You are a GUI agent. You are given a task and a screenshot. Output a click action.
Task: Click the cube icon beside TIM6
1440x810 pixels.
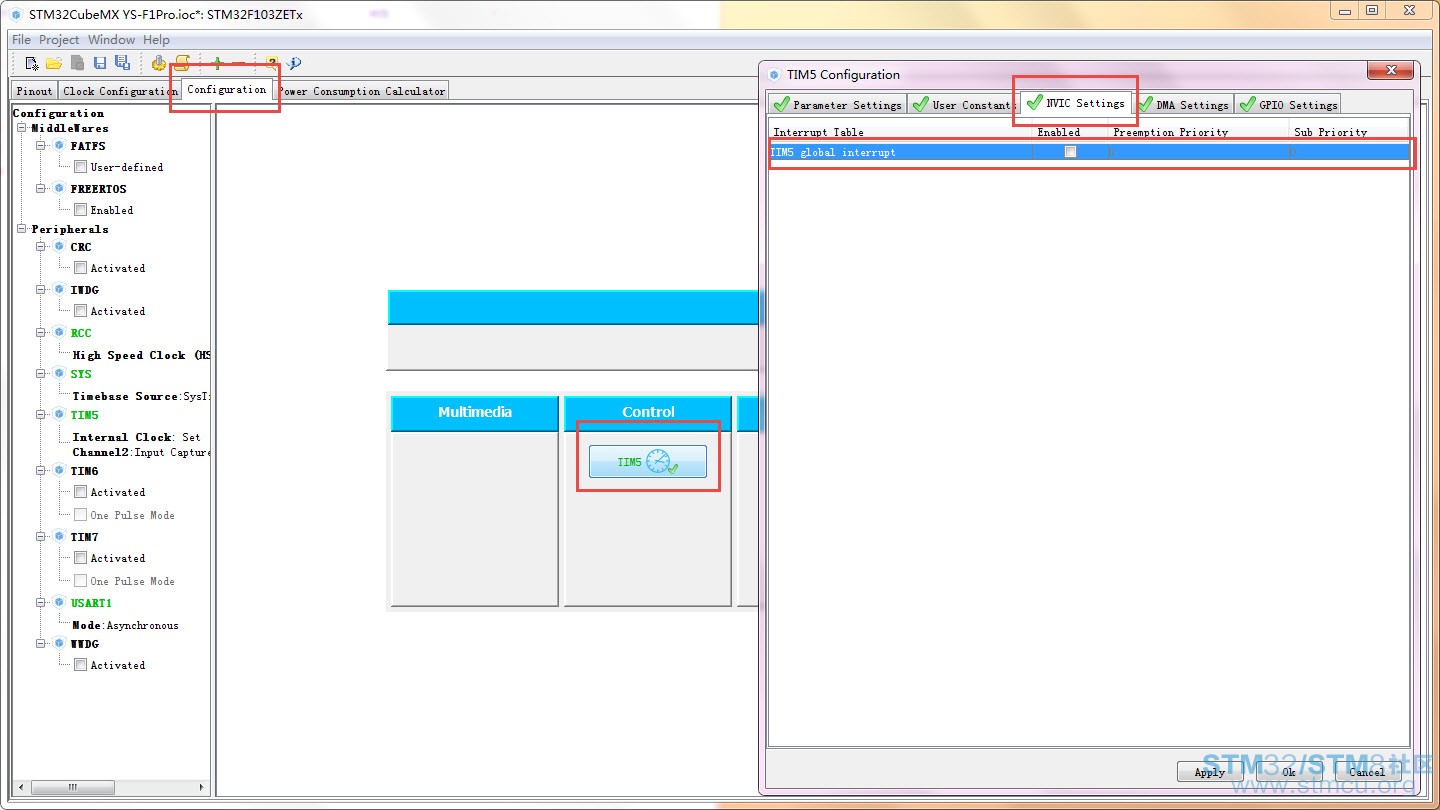(x=59, y=471)
